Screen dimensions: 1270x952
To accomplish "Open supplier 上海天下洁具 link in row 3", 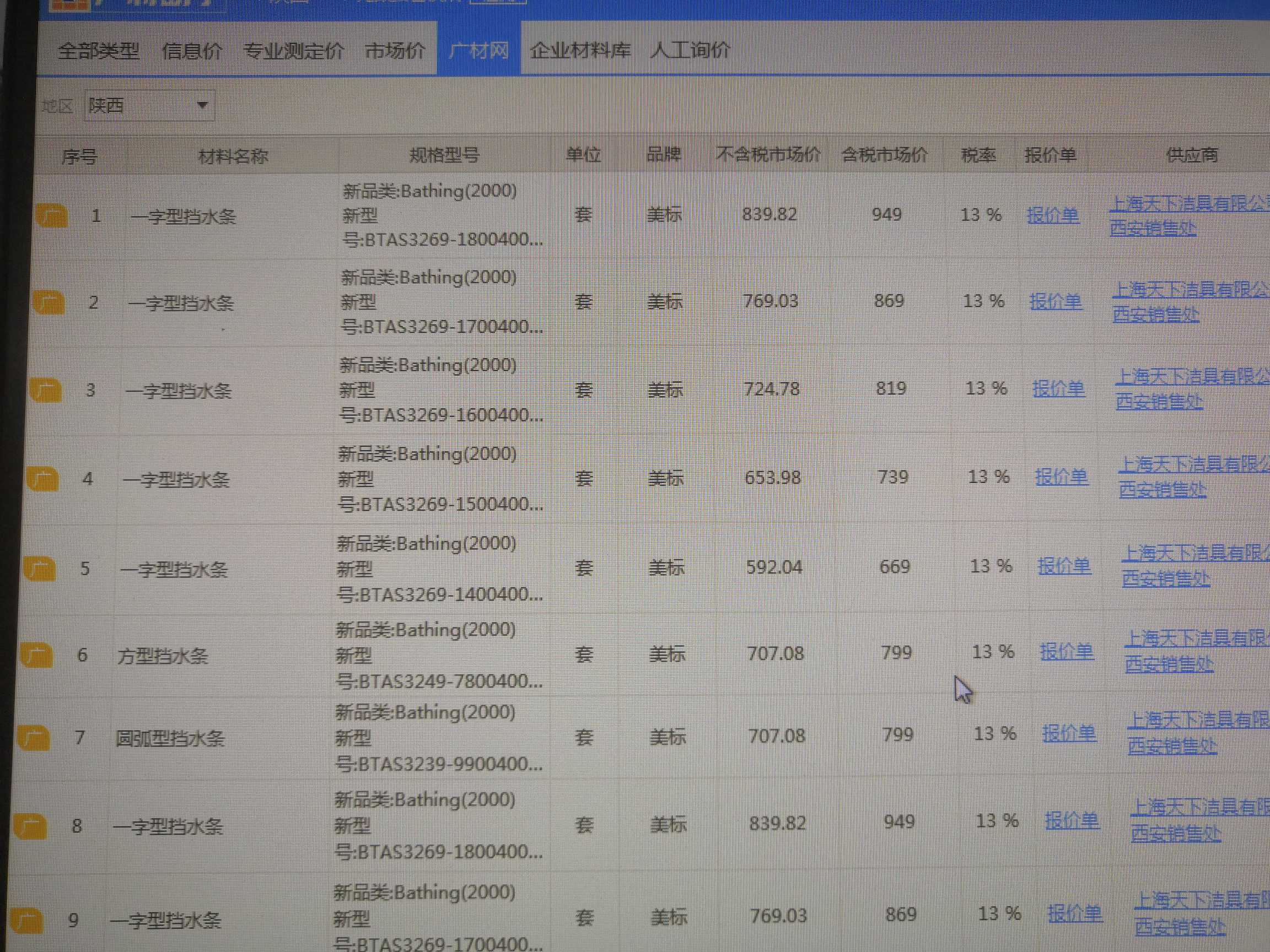I will [x=1192, y=390].
